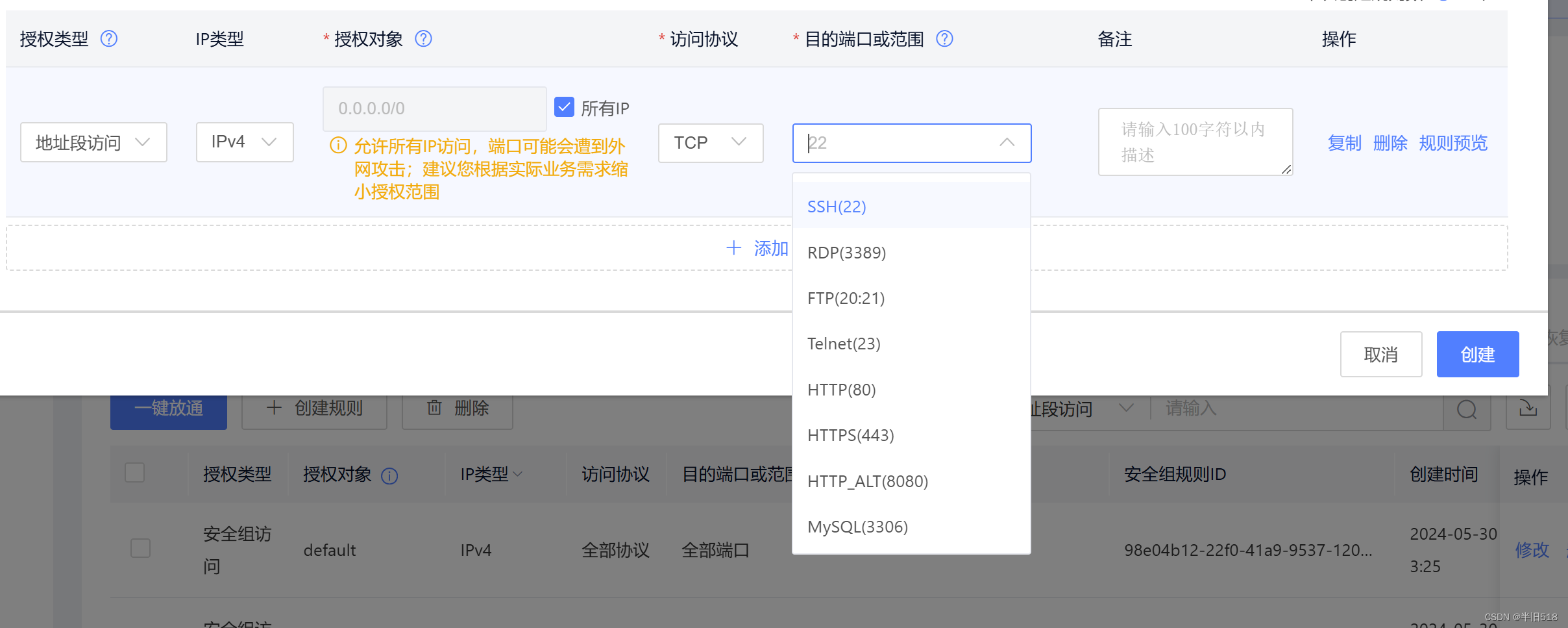Click the 规则预览 link
This screenshot has height=628, width=1568.
1452,143
